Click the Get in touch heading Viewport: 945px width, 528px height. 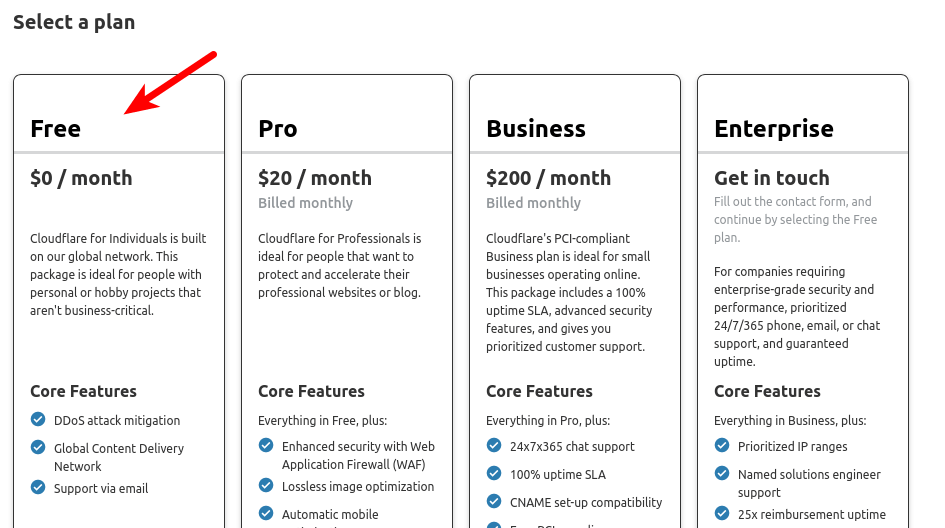coord(772,178)
